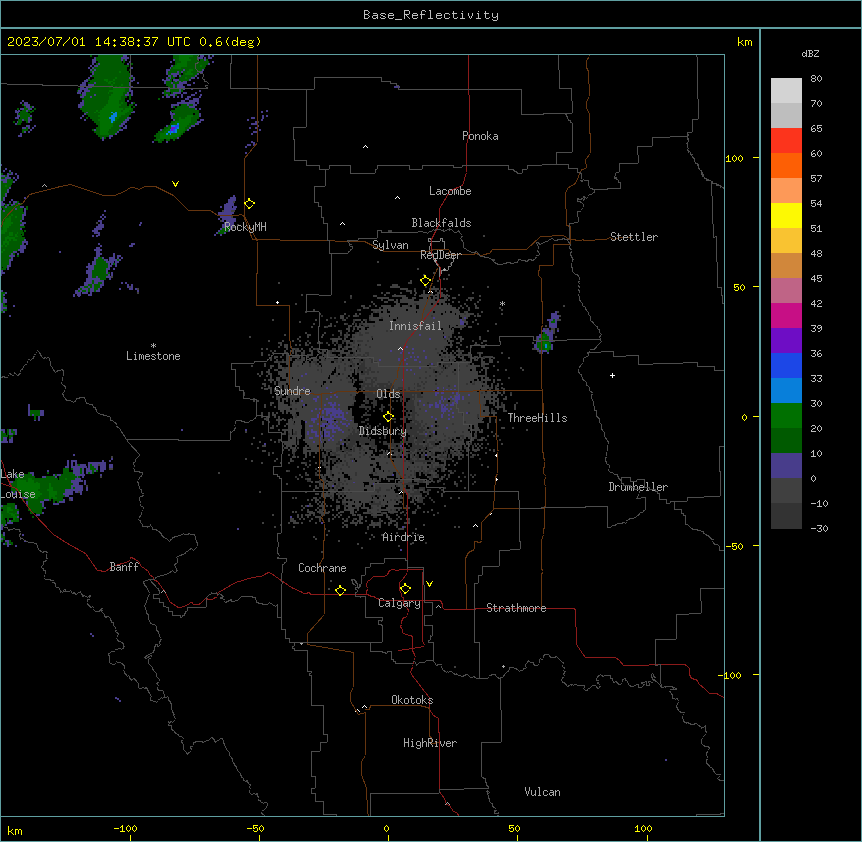Click the asterisk marker above the Limestone label
862x842 pixels.
point(153,346)
